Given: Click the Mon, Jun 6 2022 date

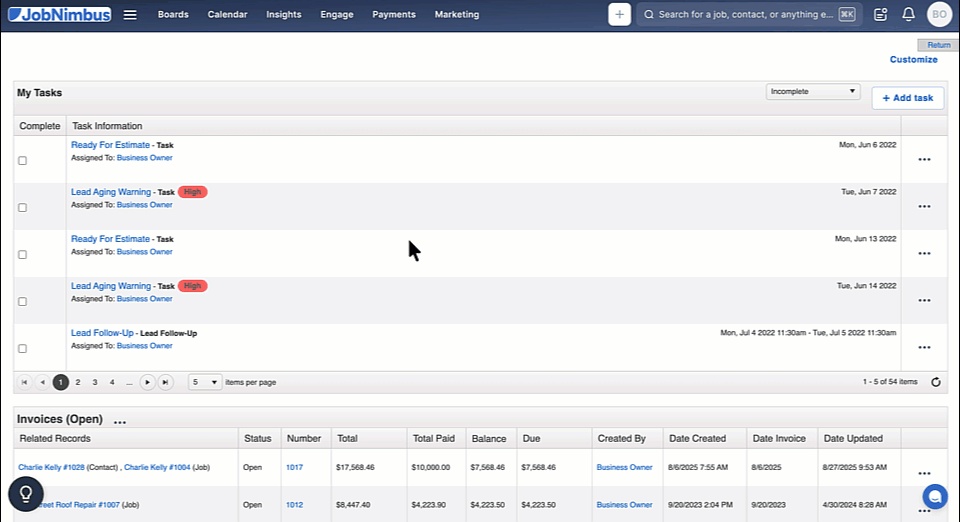Looking at the screenshot, I should tap(868, 145).
